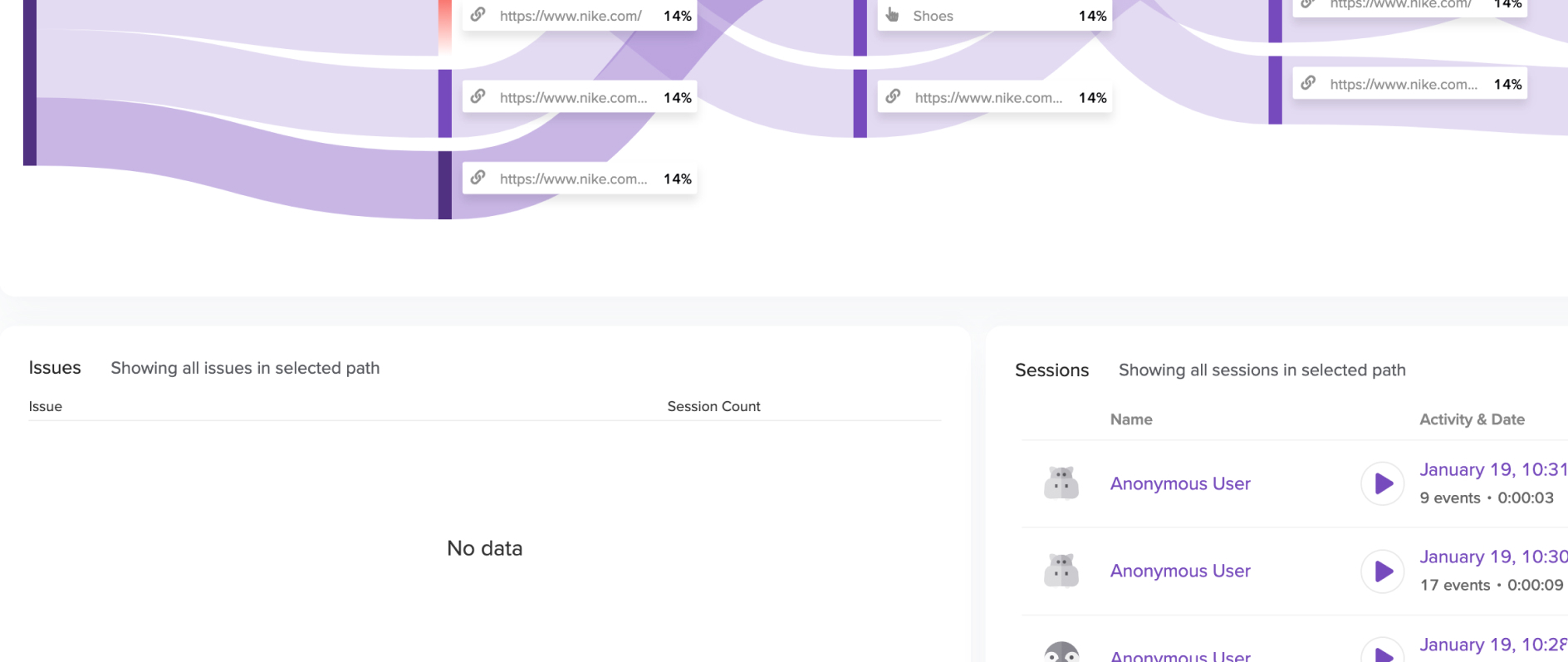Select the Shoes node label in the path

click(933, 16)
